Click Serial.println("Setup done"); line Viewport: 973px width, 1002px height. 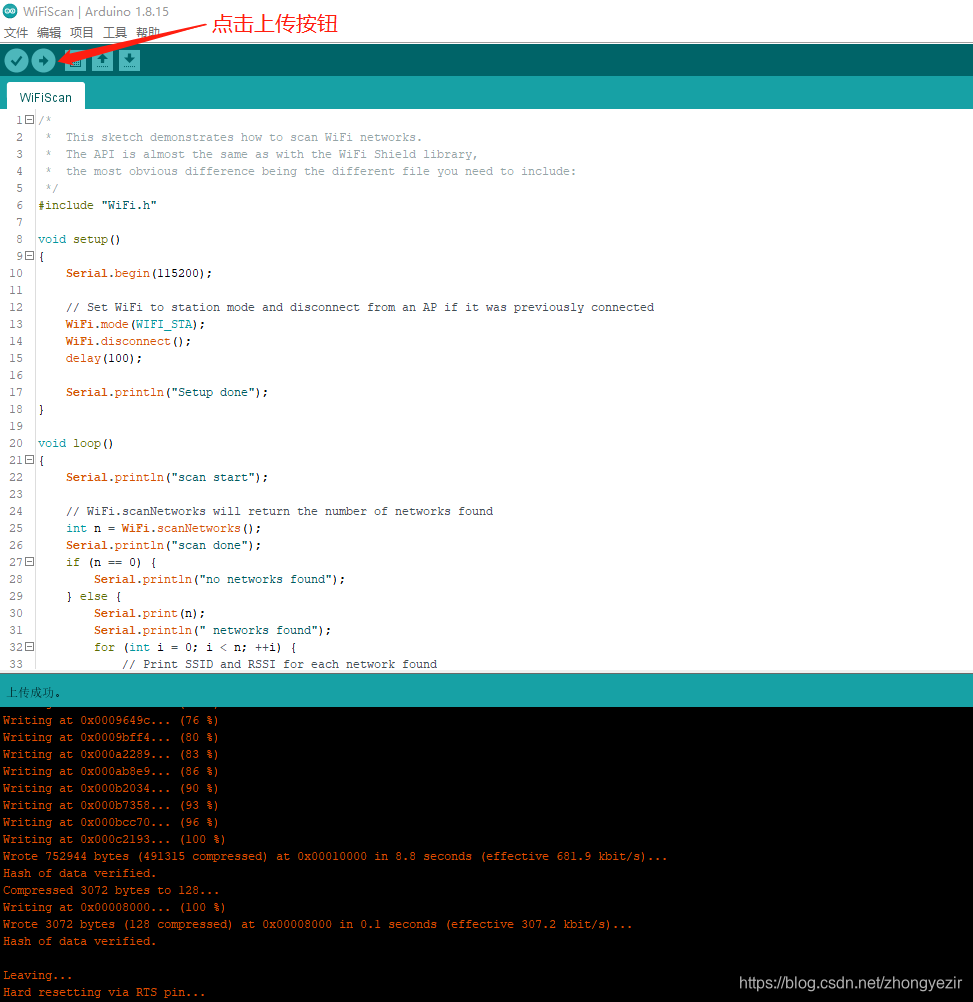(167, 392)
